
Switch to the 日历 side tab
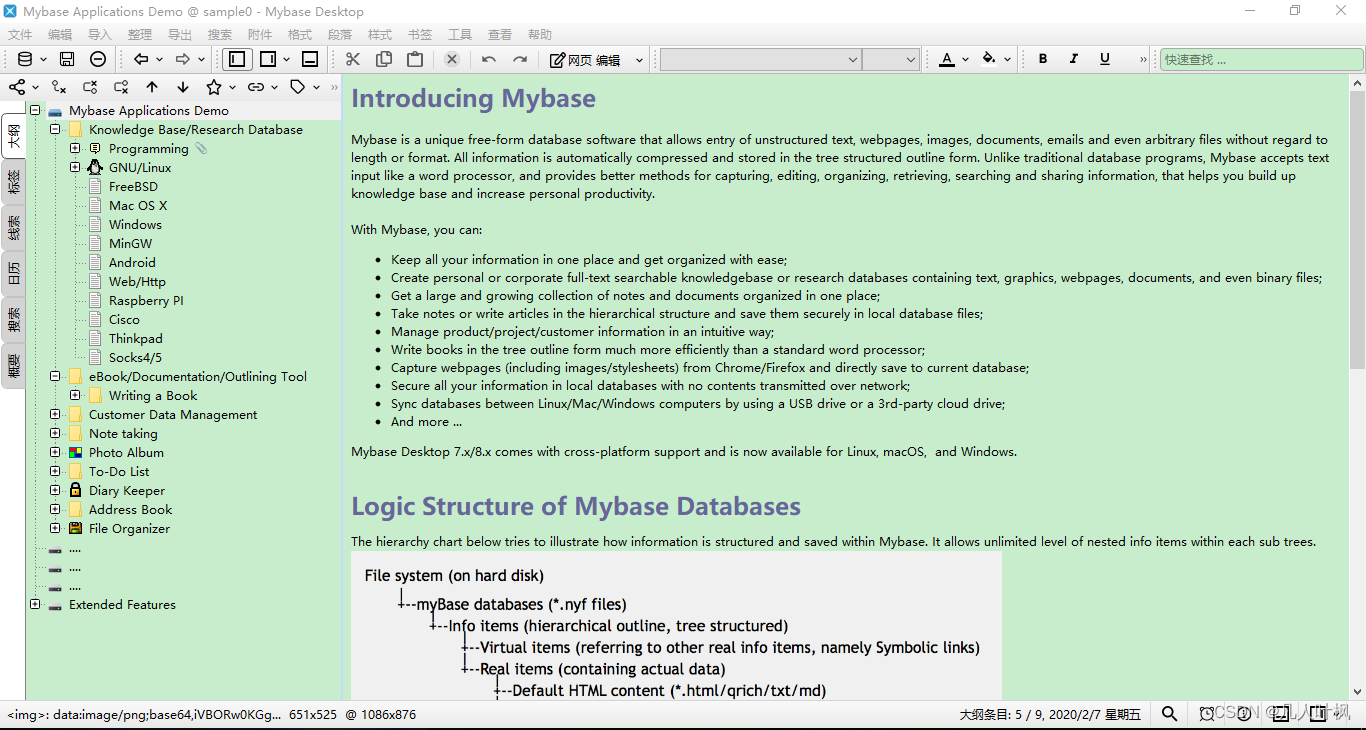coord(13,273)
